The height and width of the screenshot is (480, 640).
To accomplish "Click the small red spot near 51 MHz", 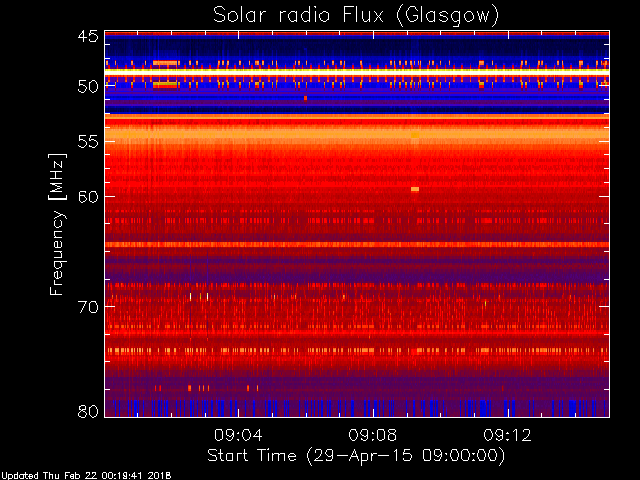I will click(305, 98).
